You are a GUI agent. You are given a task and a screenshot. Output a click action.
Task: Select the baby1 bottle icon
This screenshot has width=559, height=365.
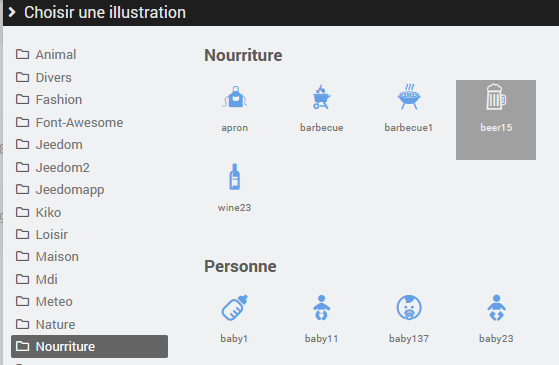click(x=235, y=308)
